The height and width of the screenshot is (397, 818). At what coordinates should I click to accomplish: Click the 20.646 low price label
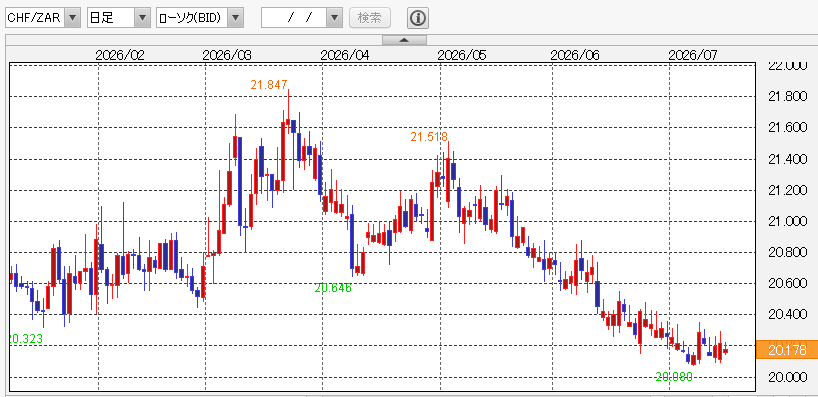click(x=333, y=287)
